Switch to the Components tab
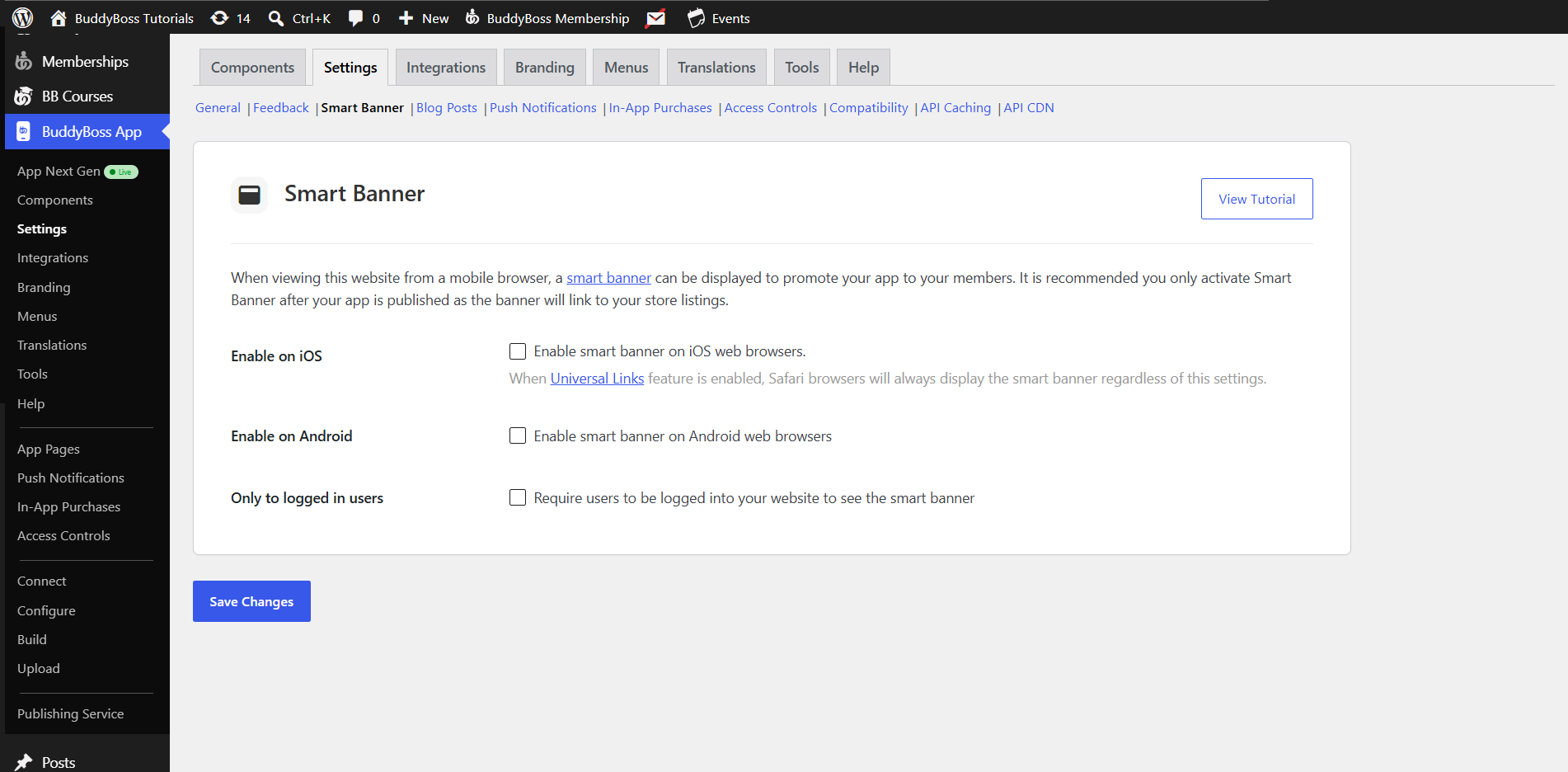Screen dimensions: 1568x772 (252, 68)
